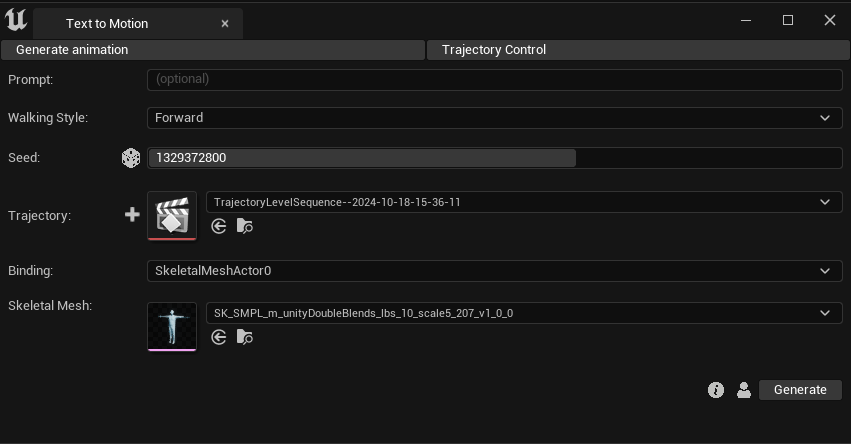Click the Unreal Engine logo icon

pyautogui.click(x=16, y=21)
